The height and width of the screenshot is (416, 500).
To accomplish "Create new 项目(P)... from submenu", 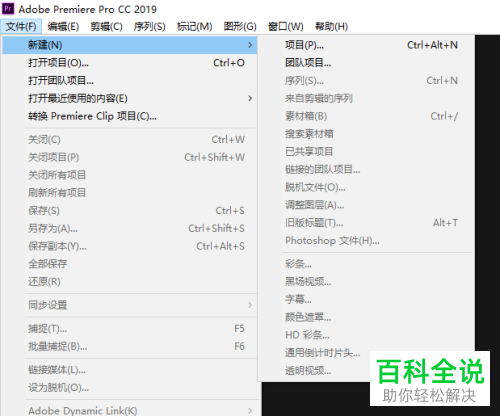I will coord(367,45).
